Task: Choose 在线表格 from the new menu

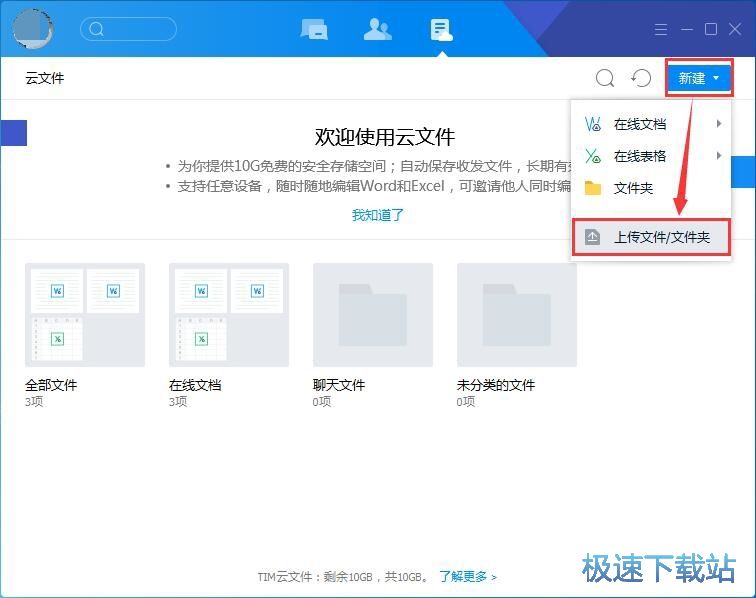Action: 651,156
